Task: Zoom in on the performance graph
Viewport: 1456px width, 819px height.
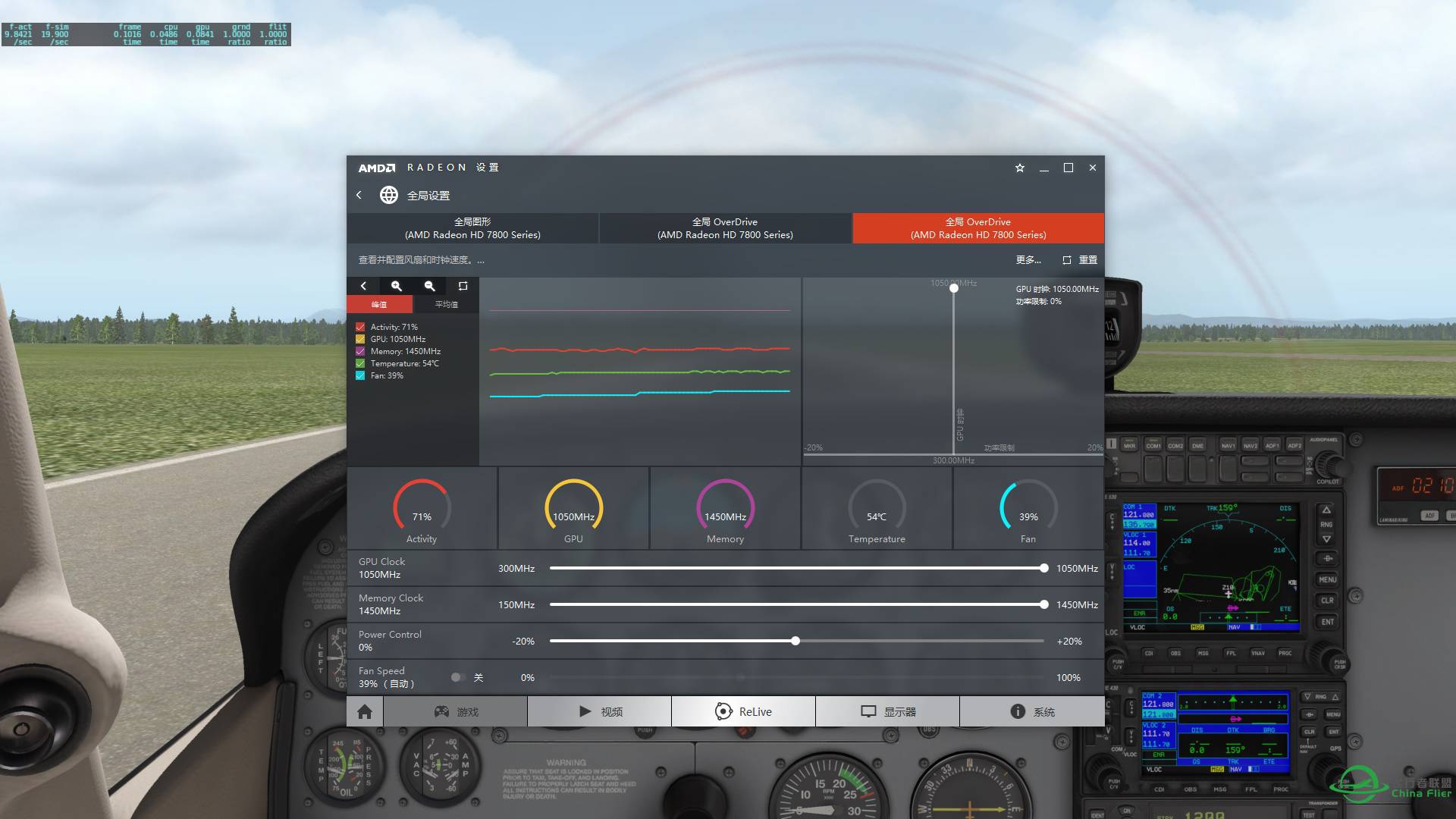Action: (x=396, y=286)
